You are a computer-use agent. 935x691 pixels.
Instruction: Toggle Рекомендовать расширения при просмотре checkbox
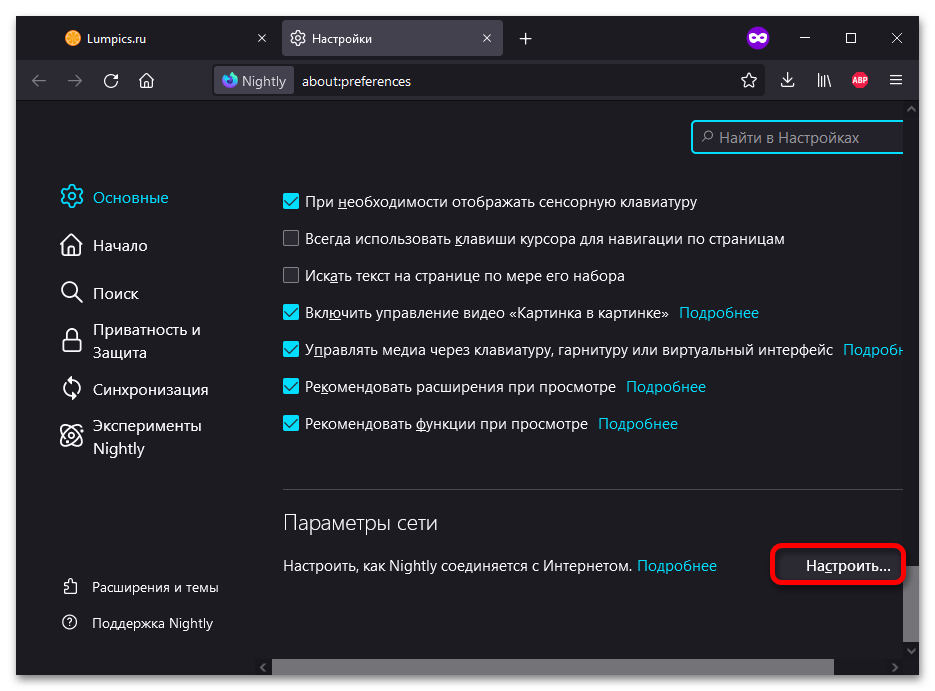tap(291, 386)
